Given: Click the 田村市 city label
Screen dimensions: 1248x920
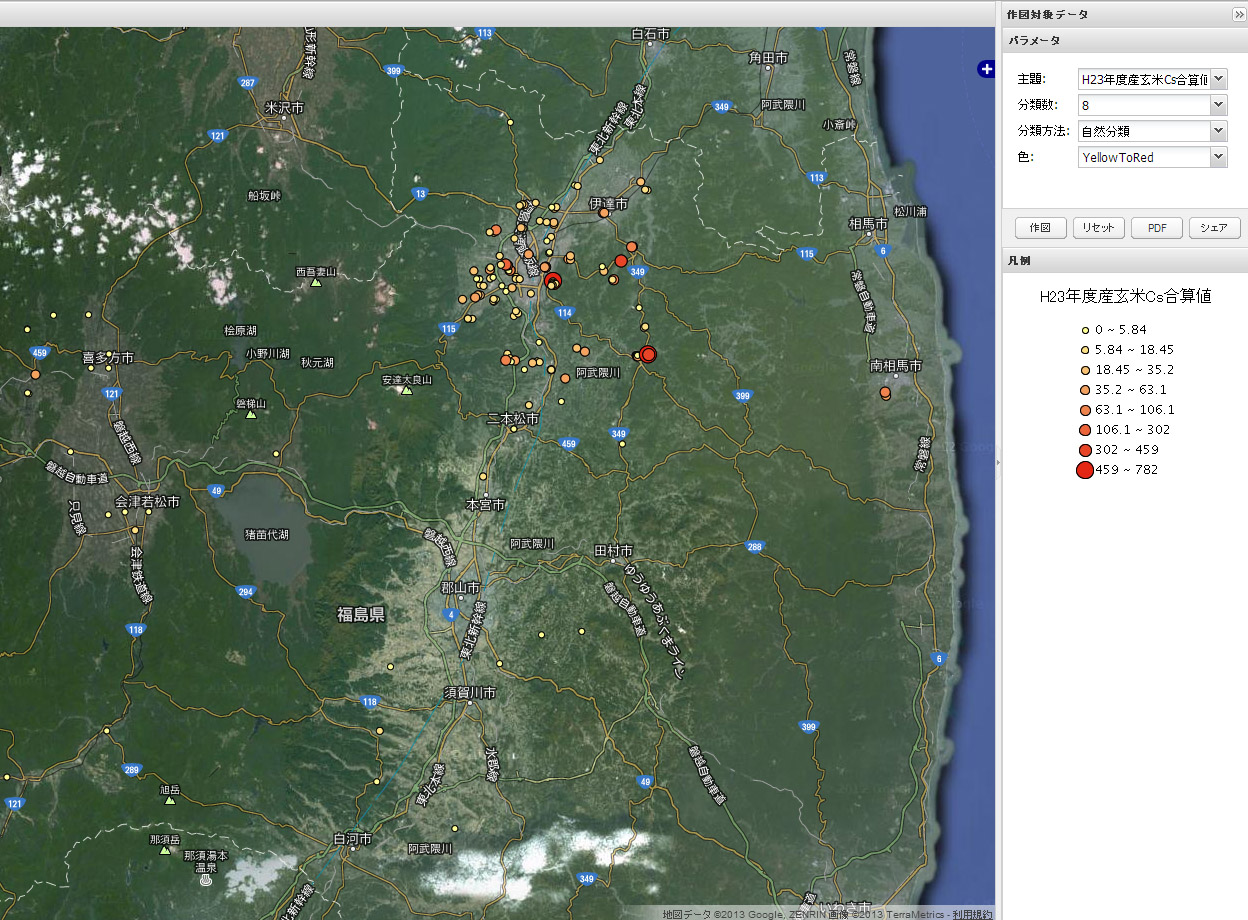Looking at the screenshot, I should (614, 551).
